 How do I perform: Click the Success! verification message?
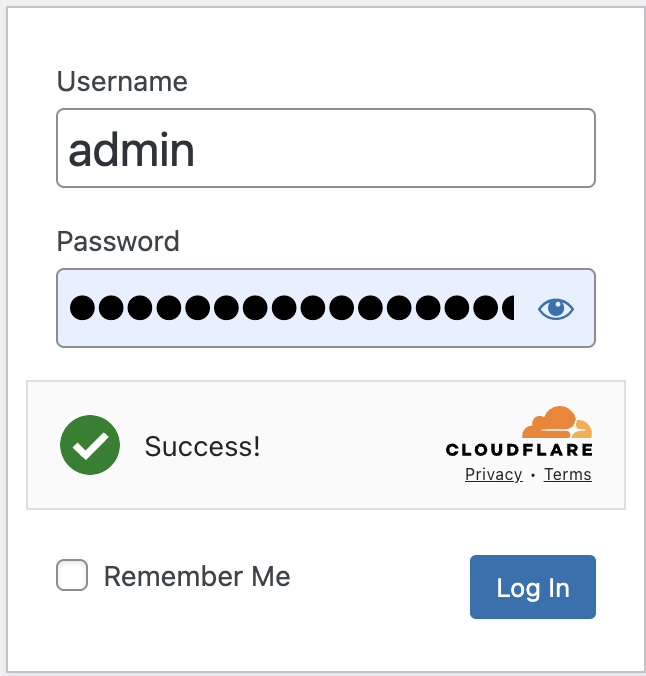tap(202, 446)
